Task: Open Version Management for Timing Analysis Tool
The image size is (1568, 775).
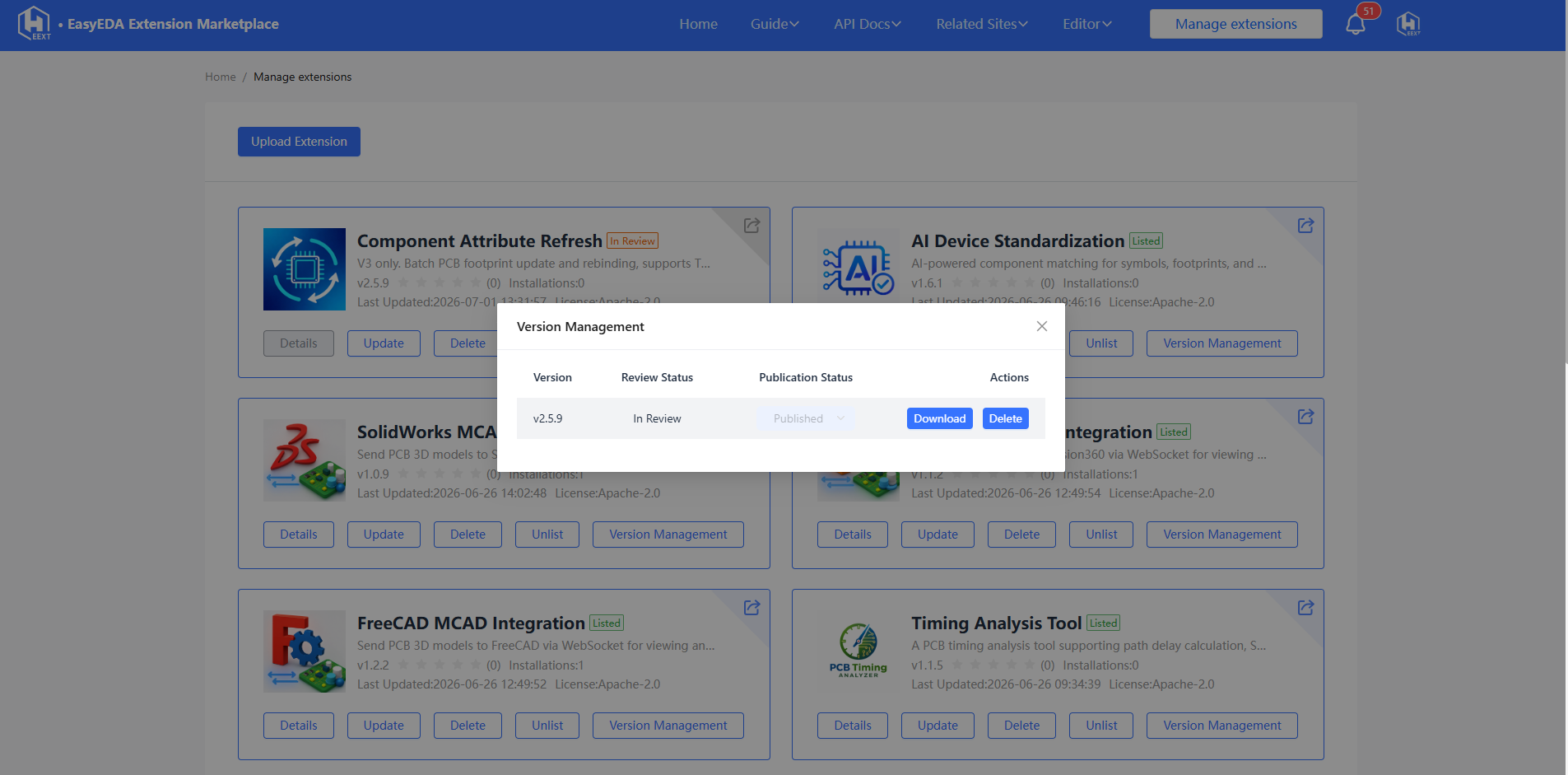Action: click(1221, 726)
